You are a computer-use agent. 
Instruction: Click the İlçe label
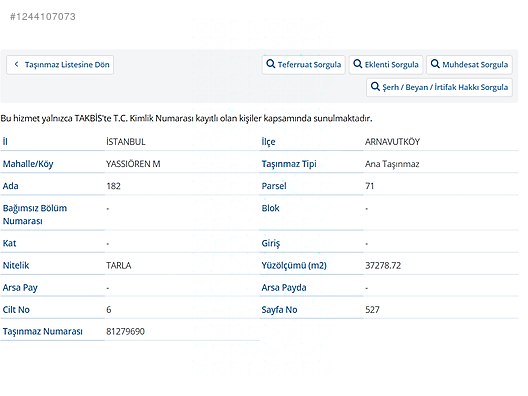coord(268,142)
